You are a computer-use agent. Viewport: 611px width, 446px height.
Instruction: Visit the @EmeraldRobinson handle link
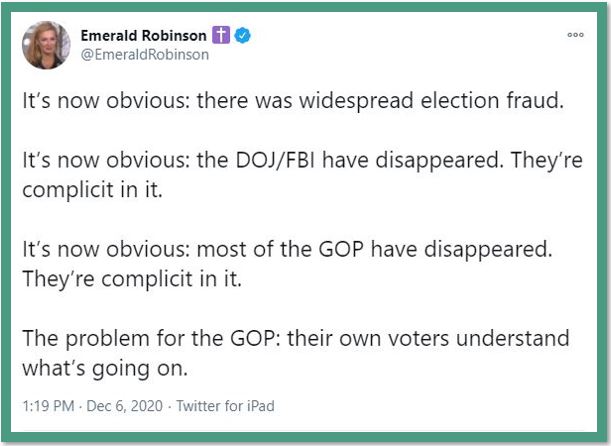[145, 55]
